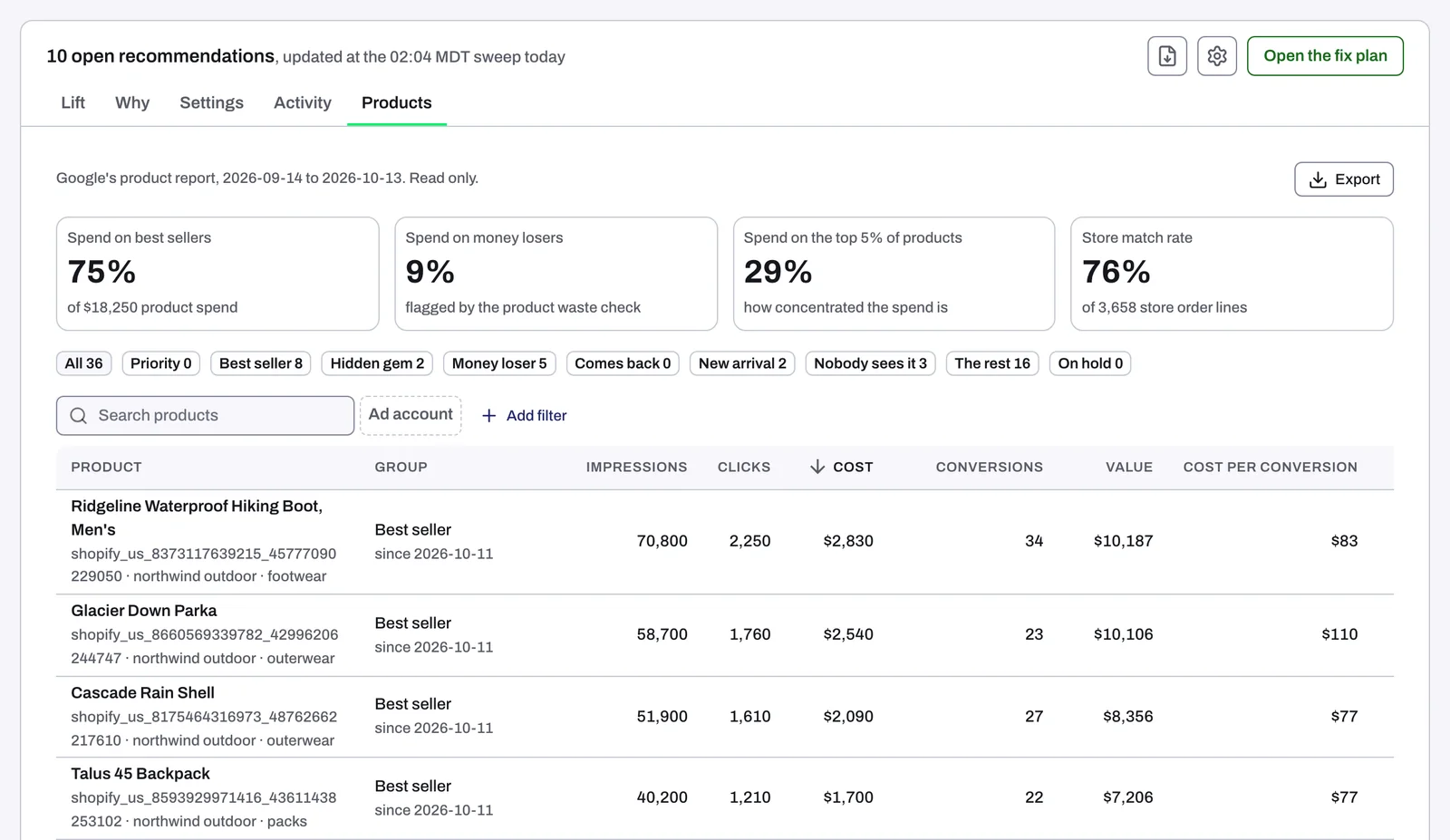Click the magnifier icon in the search box
This screenshot has width=1450, height=840.
pos(79,415)
